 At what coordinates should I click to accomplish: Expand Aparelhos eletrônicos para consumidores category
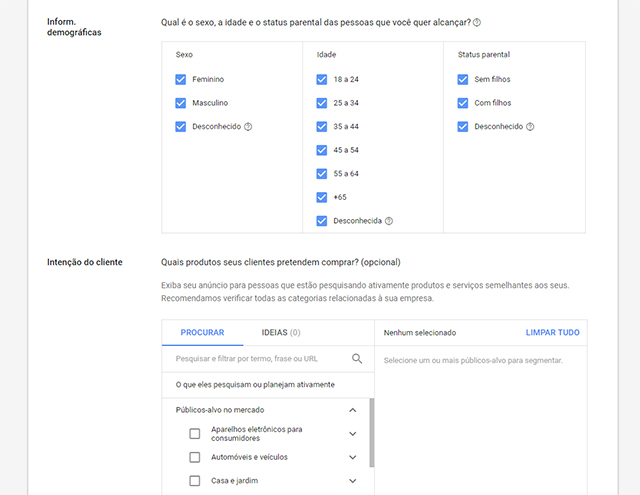352,434
